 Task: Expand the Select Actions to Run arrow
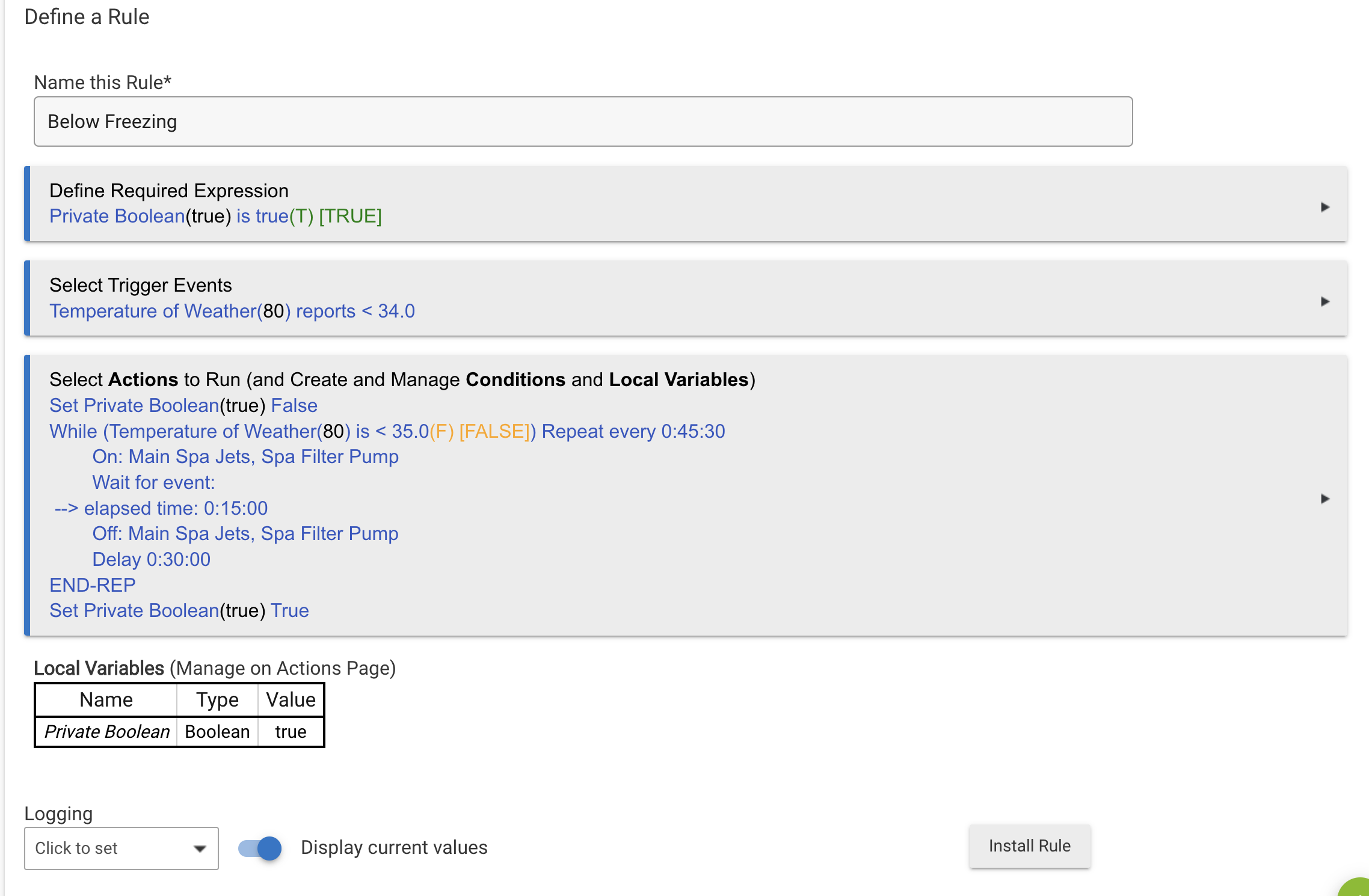click(1324, 499)
